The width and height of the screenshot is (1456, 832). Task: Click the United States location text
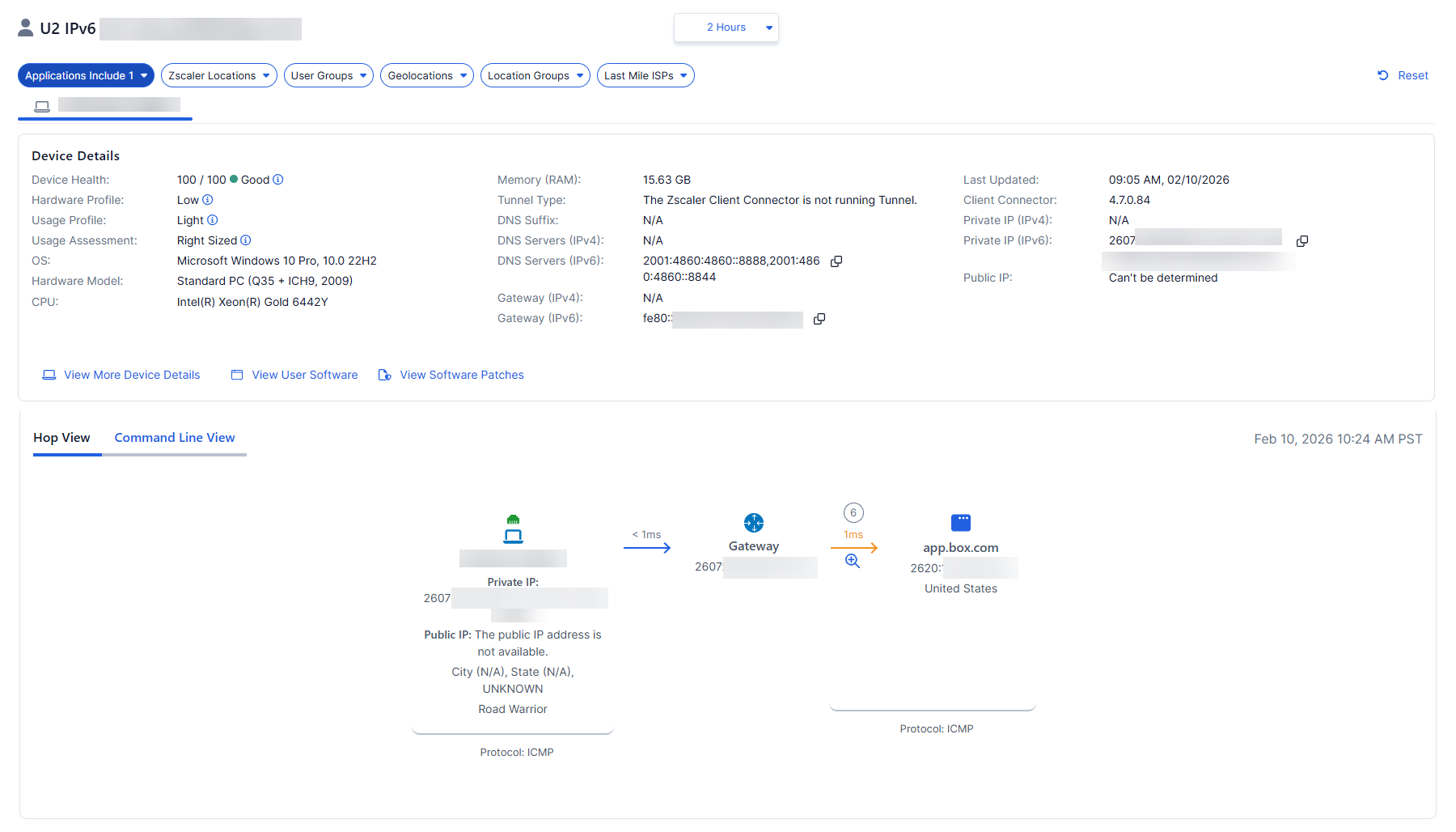[x=961, y=588]
